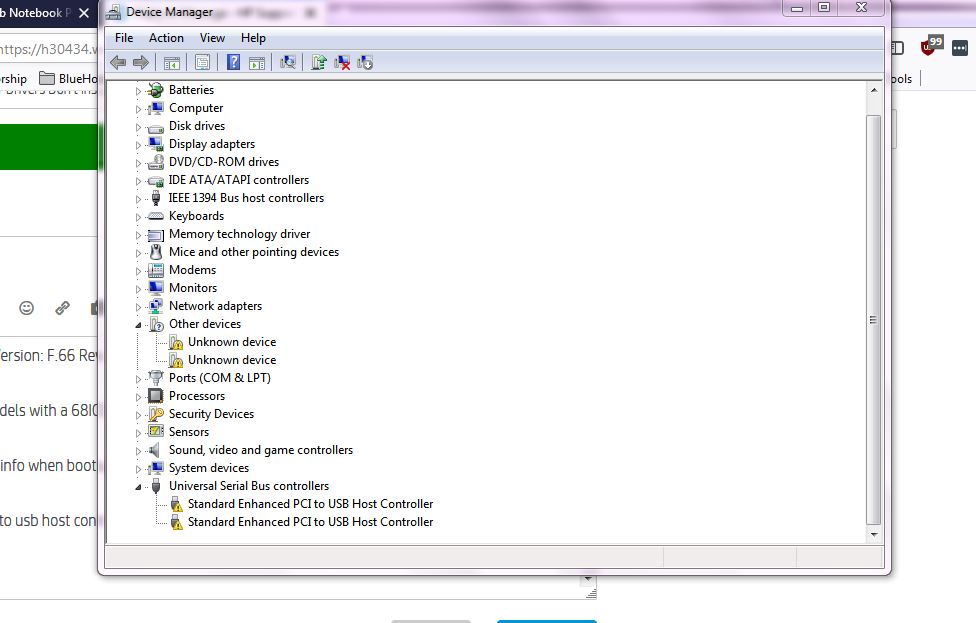
Task: Select the Disk drives icon
Action: (x=156, y=127)
